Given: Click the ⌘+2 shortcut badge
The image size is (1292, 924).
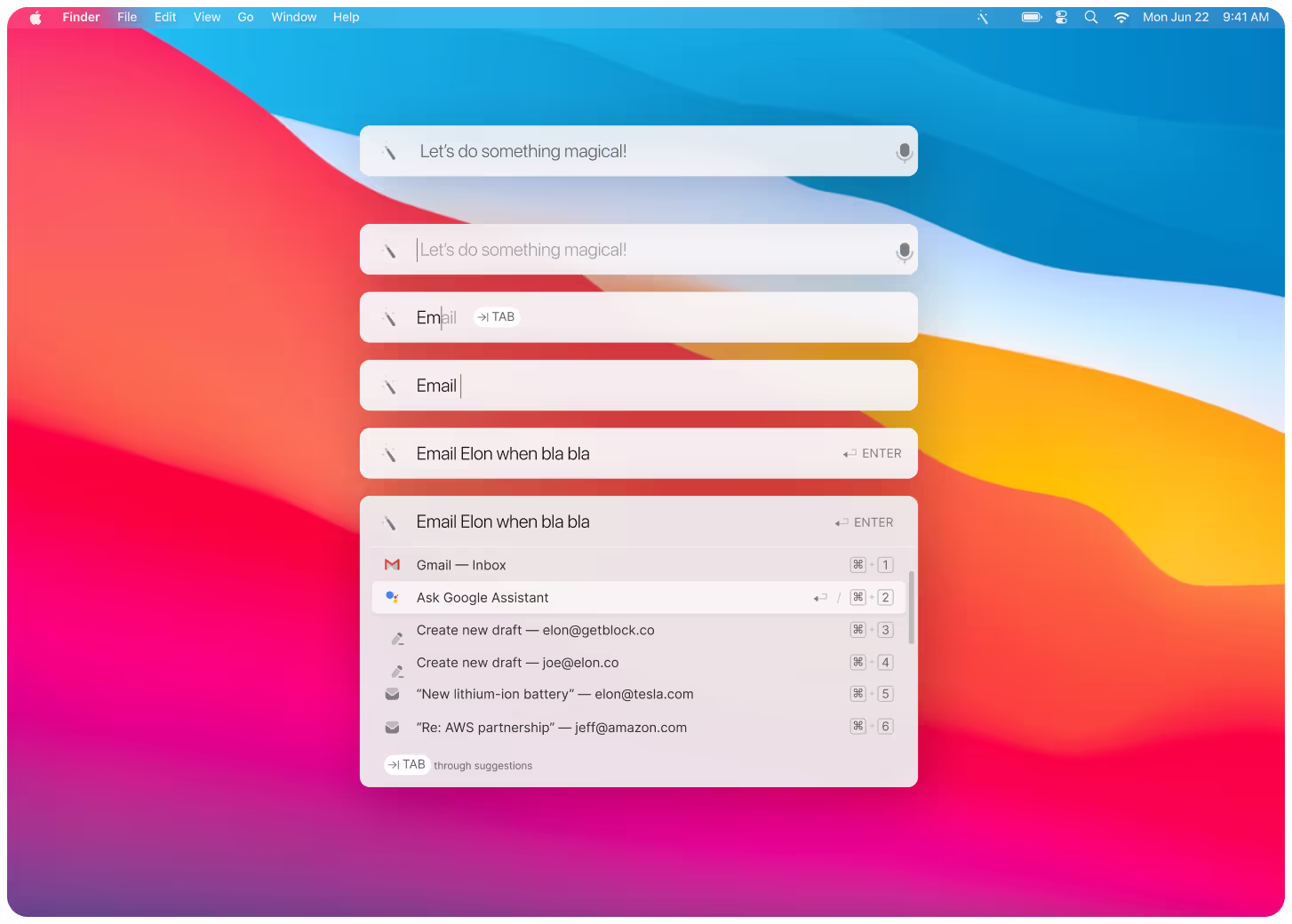Looking at the screenshot, I should 872,597.
